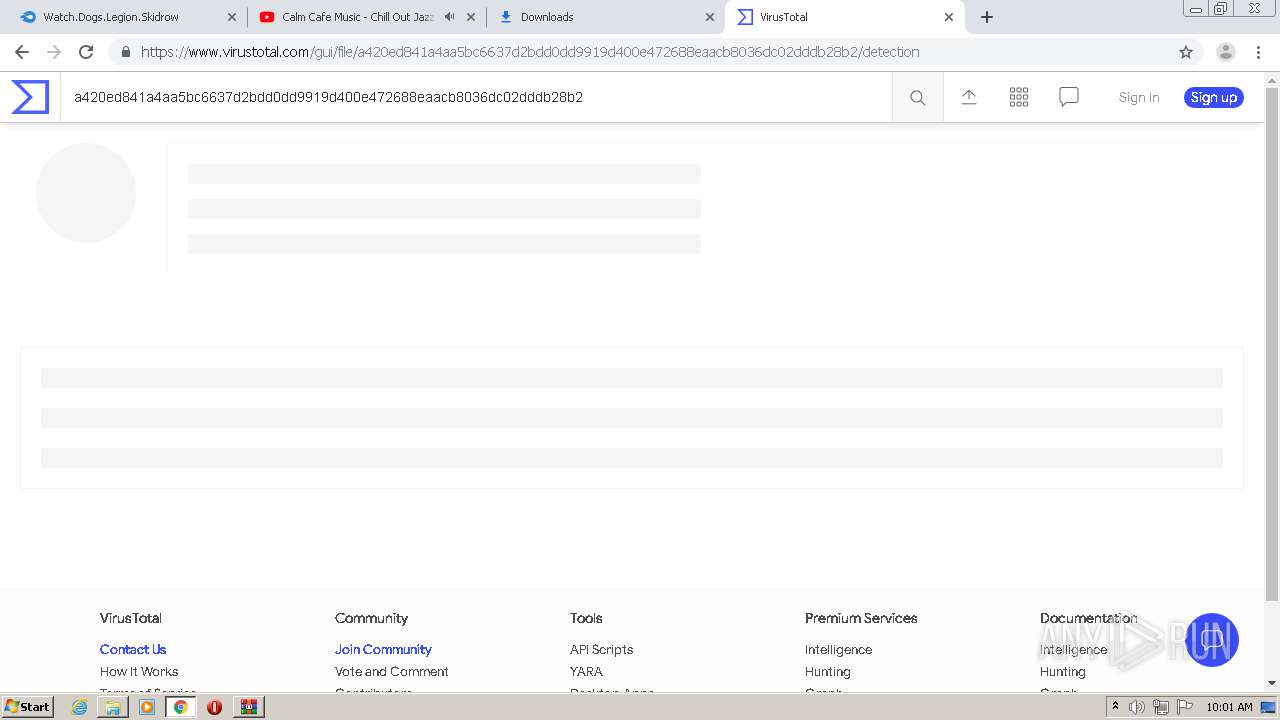Open Chrome three-dot menu
The width and height of the screenshot is (1280, 720).
tap(1258, 52)
